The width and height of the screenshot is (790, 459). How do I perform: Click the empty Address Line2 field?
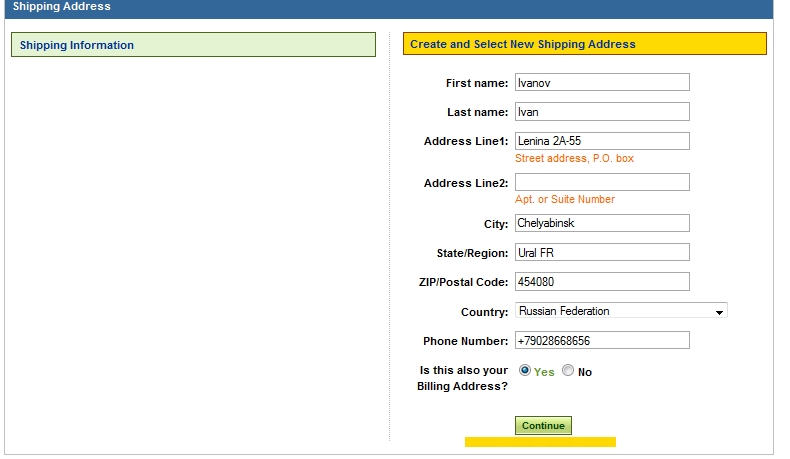click(602, 182)
